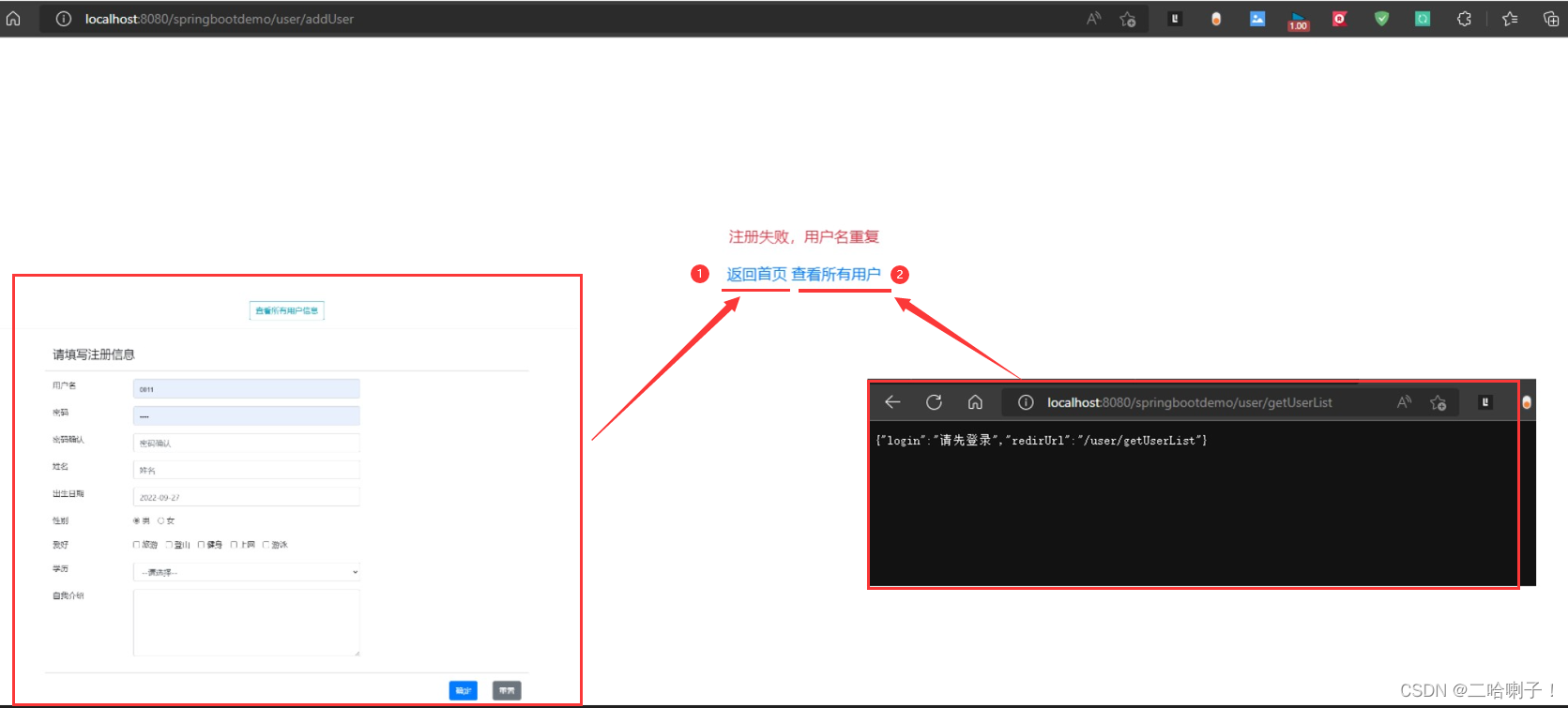Screen dimensions: 1568x708
Task: Open the extension showing the 1.00 badge
Action: coord(1299,21)
